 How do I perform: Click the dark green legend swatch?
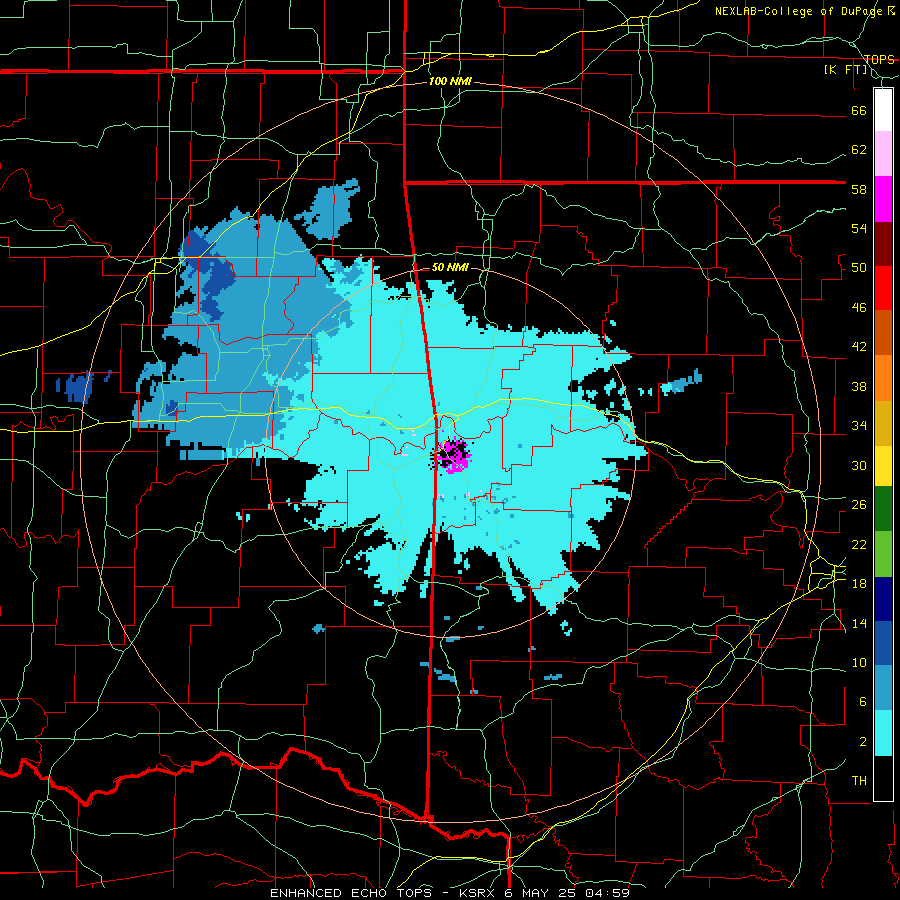tap(883, 509)
